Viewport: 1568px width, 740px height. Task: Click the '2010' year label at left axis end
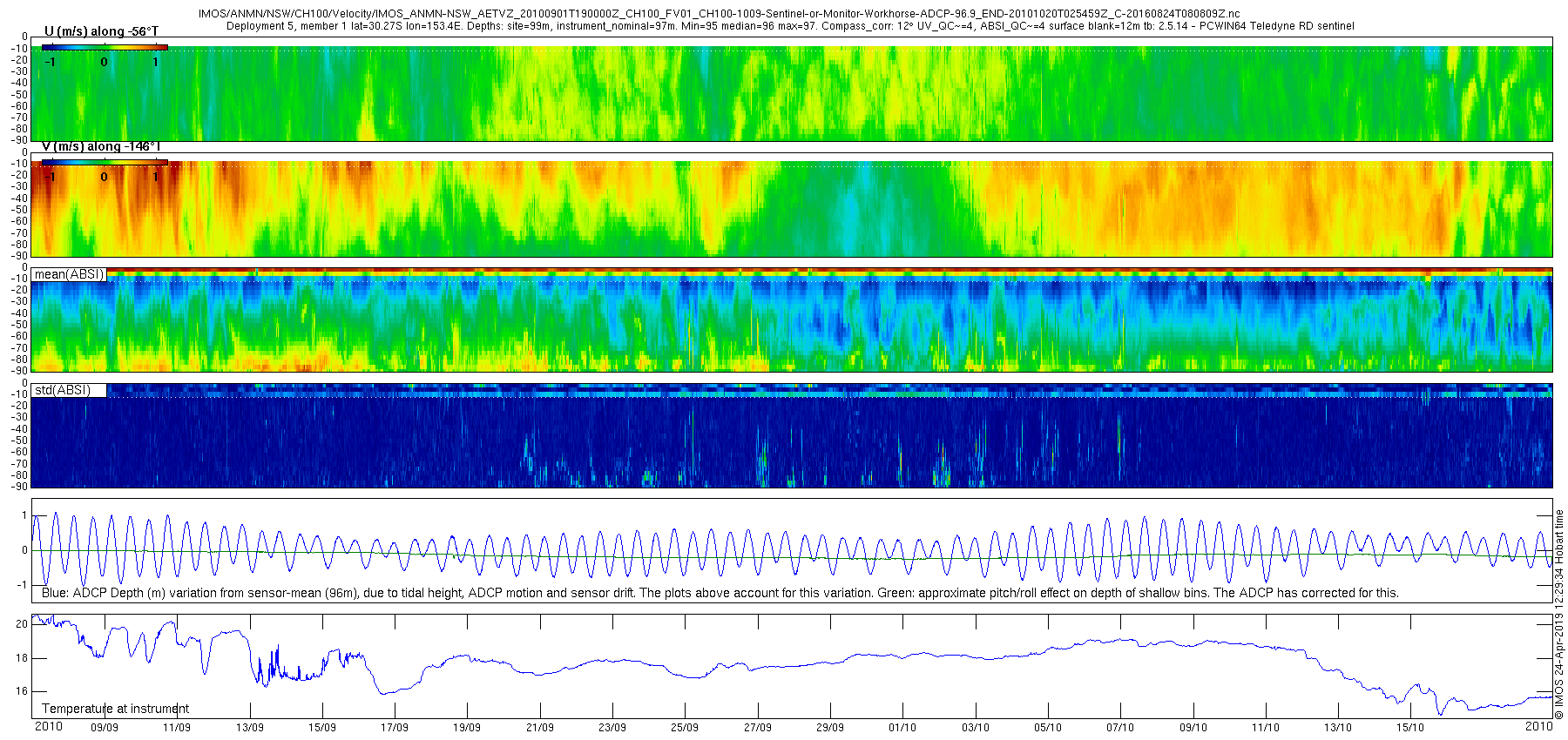48,726
